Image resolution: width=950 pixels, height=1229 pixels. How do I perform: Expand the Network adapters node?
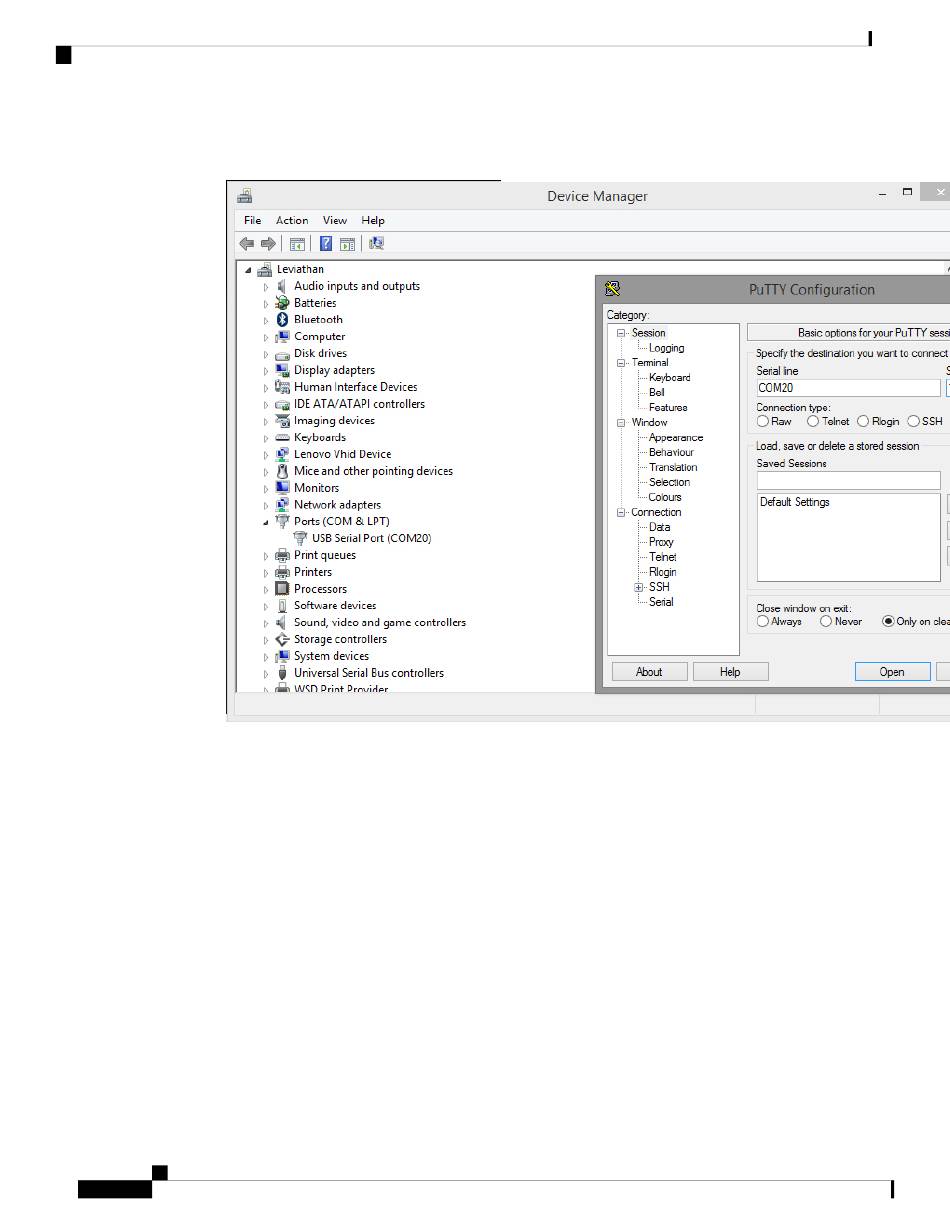(266, 505)
